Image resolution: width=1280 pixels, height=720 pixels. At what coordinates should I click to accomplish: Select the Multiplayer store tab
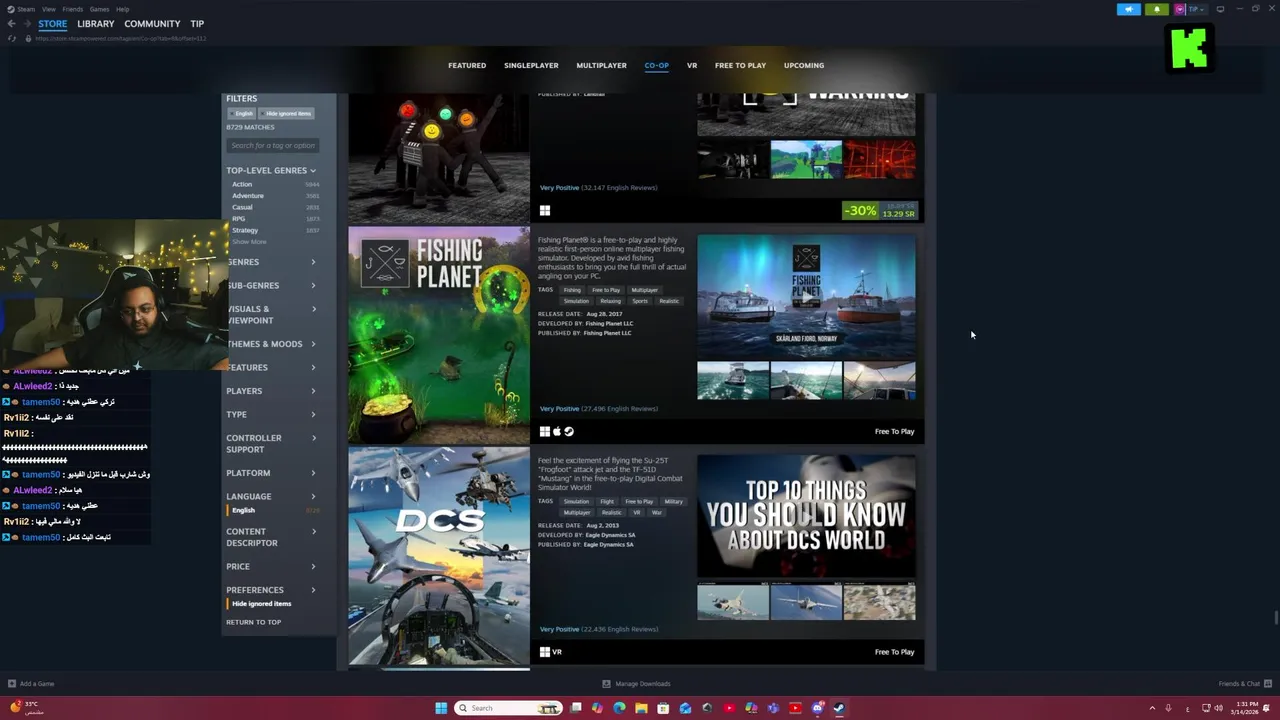click(x=601, y=65)
